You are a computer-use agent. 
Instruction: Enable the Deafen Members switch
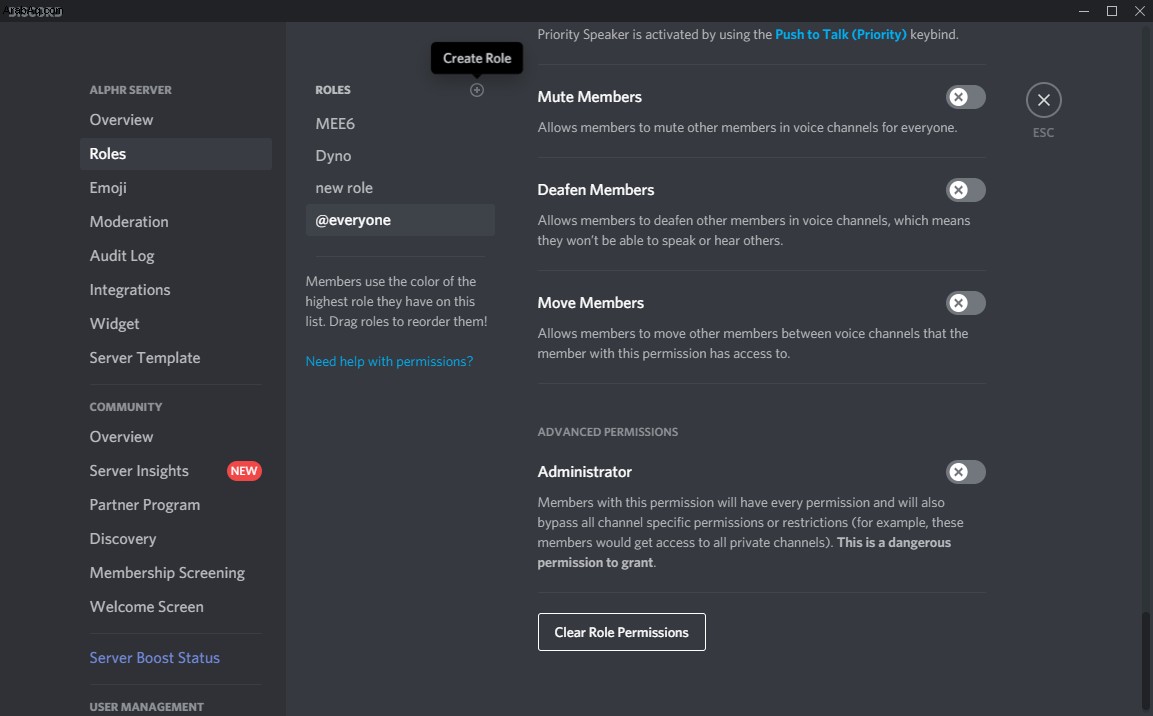pos(965,190)
